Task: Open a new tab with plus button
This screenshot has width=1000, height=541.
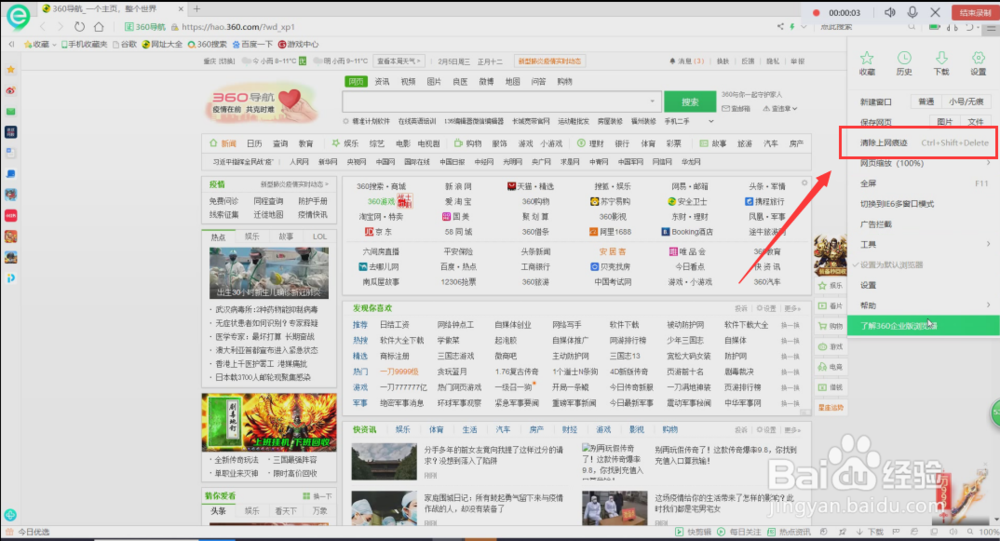Action: coord(197,9)
